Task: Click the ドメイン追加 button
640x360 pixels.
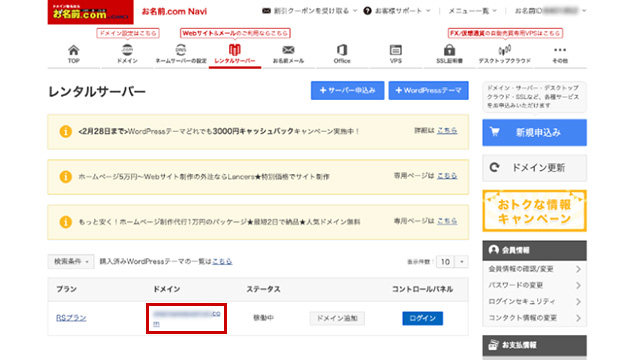Action: [x=337, y=318]
